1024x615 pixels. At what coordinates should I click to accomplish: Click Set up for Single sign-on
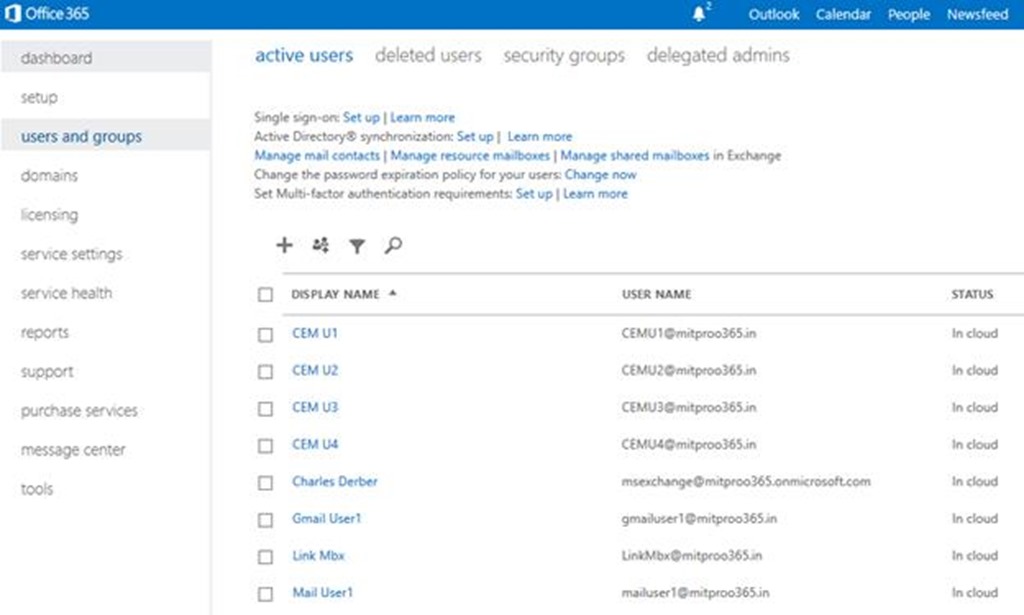point(361,118)
